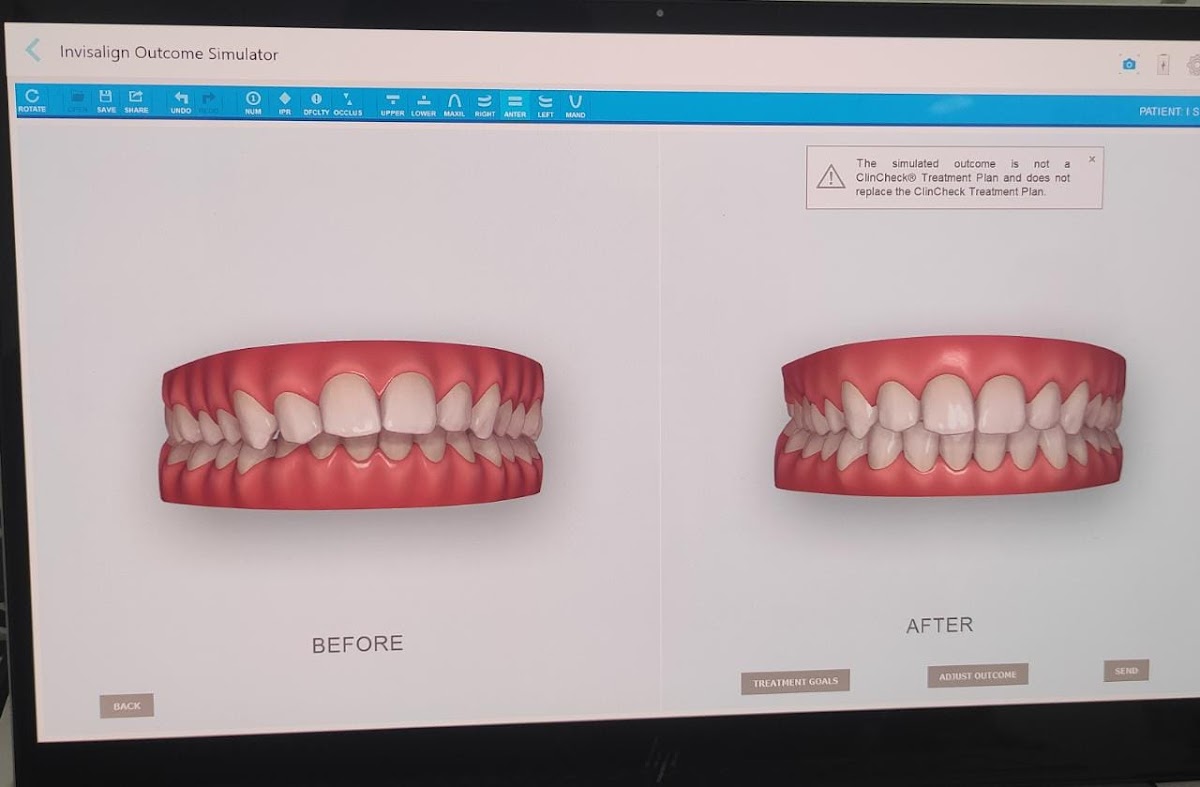The height and width of the screenshot is (787, 1200).
Task: Open TREATMENT GOALS
Action: pyautogui.click(x=795, y=682)
